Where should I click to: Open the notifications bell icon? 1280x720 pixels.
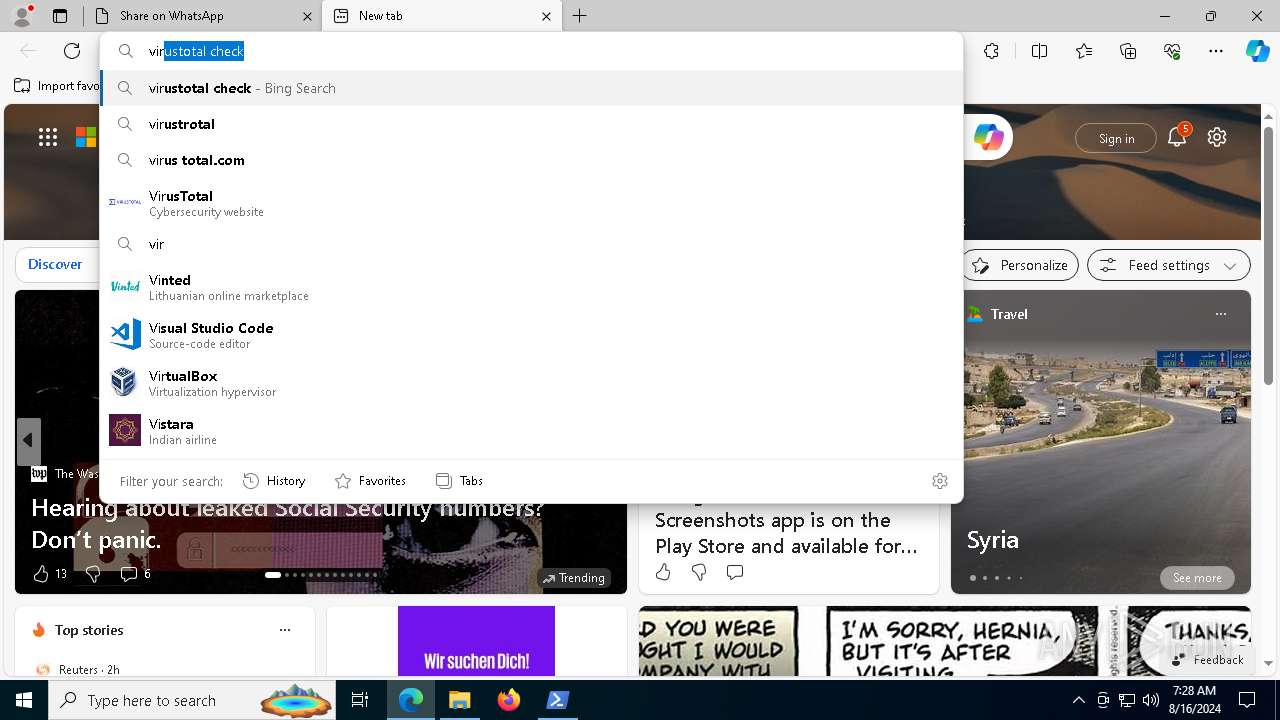click(x=1177, y=137)
